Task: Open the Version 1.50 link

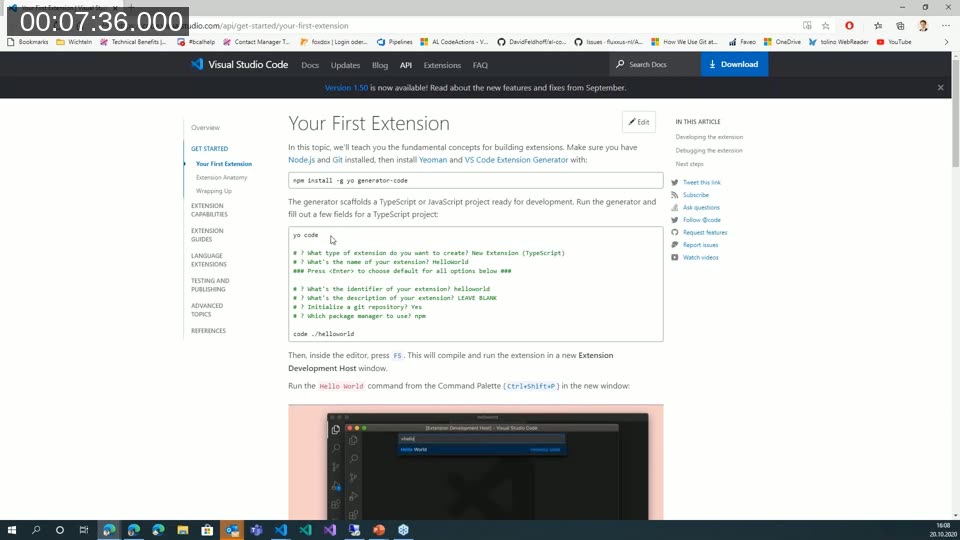Action: tap(346, 88)
